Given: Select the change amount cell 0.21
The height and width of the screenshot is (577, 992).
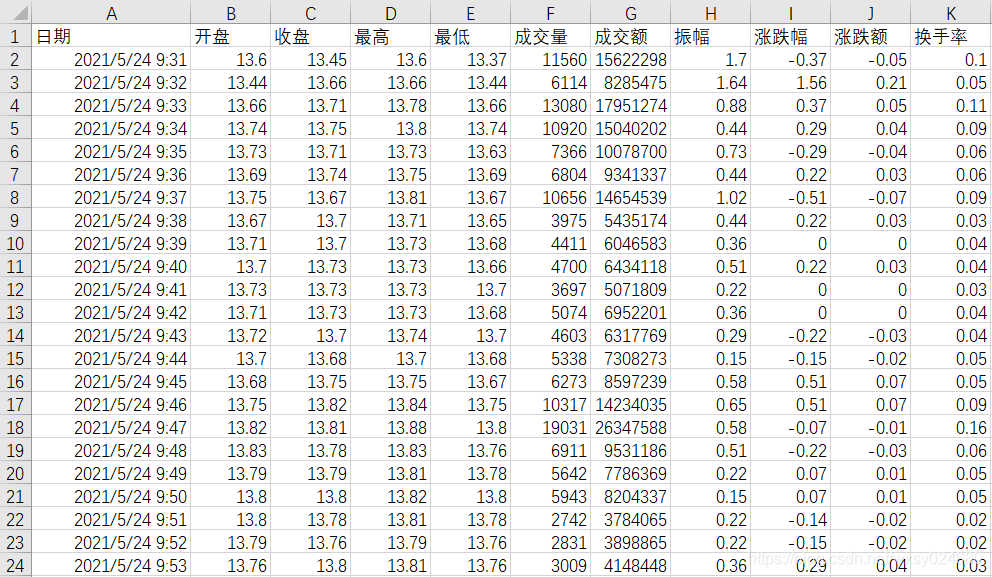Looking at the screenshot, I should tap(871, 83).
